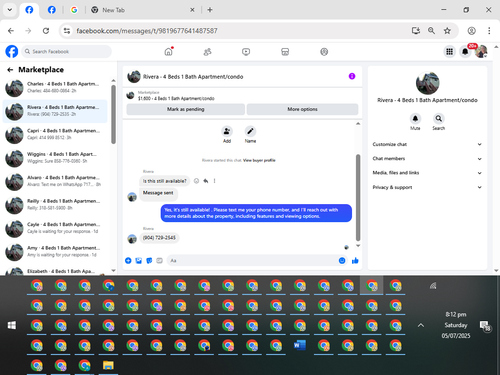Open a new browser tab with plus
This screenshot has height=375, width=500.
point(210,10)
